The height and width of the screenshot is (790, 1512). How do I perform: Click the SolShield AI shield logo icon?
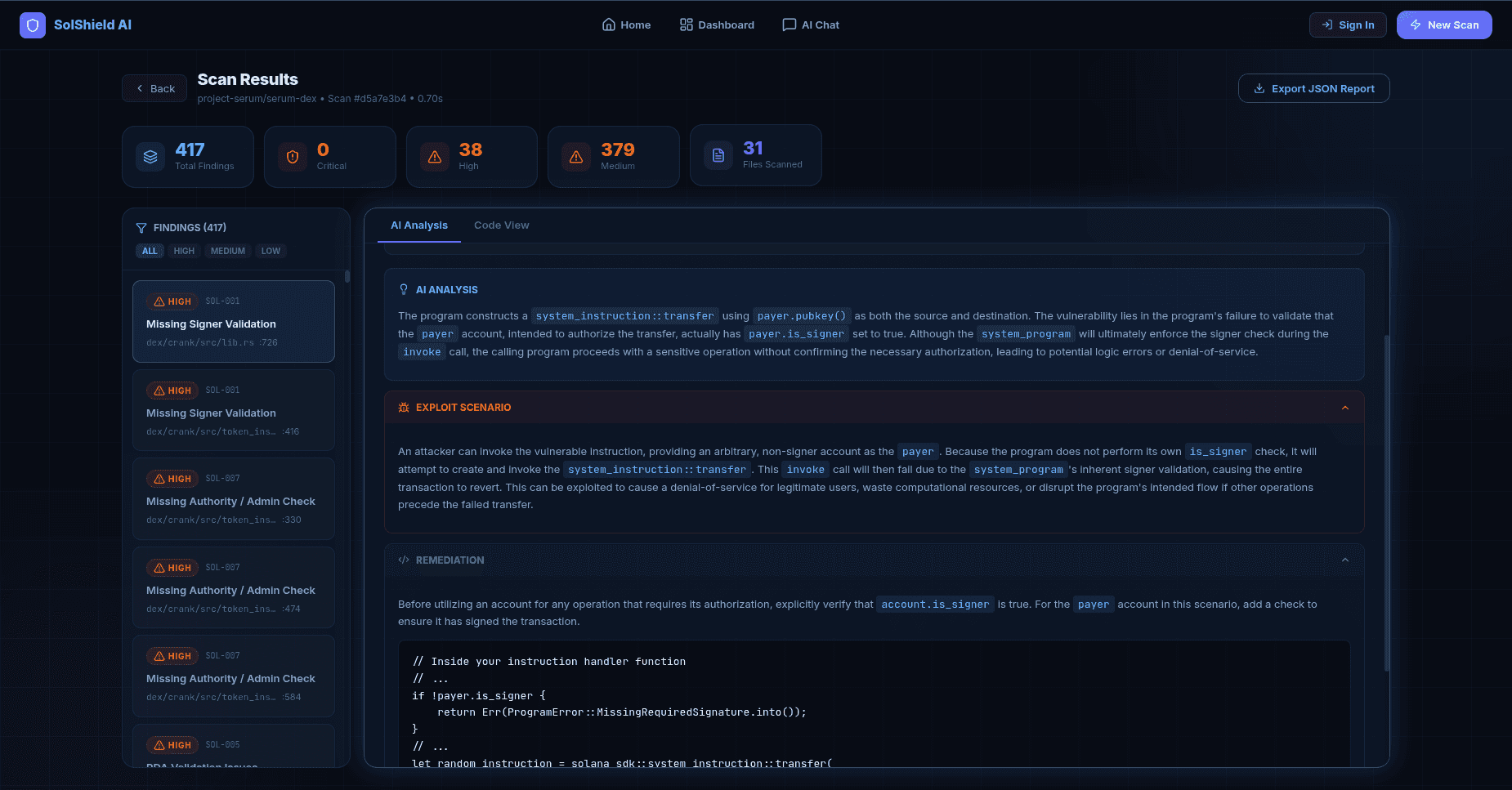[x=33, y=25]
